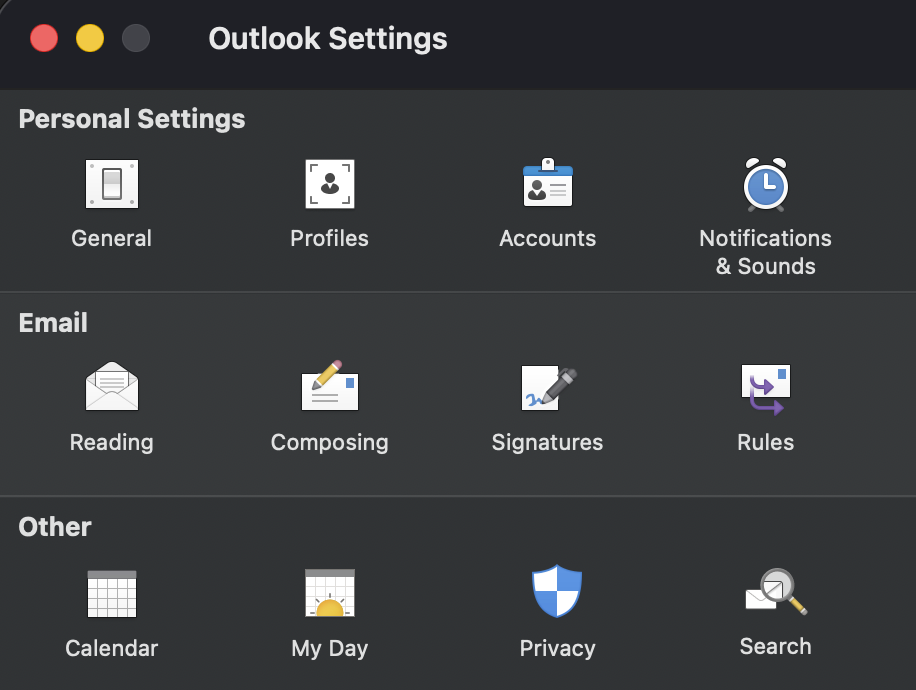916x690 pixels.
Task: Open Calendar settings
Action: tap(111, 594)
